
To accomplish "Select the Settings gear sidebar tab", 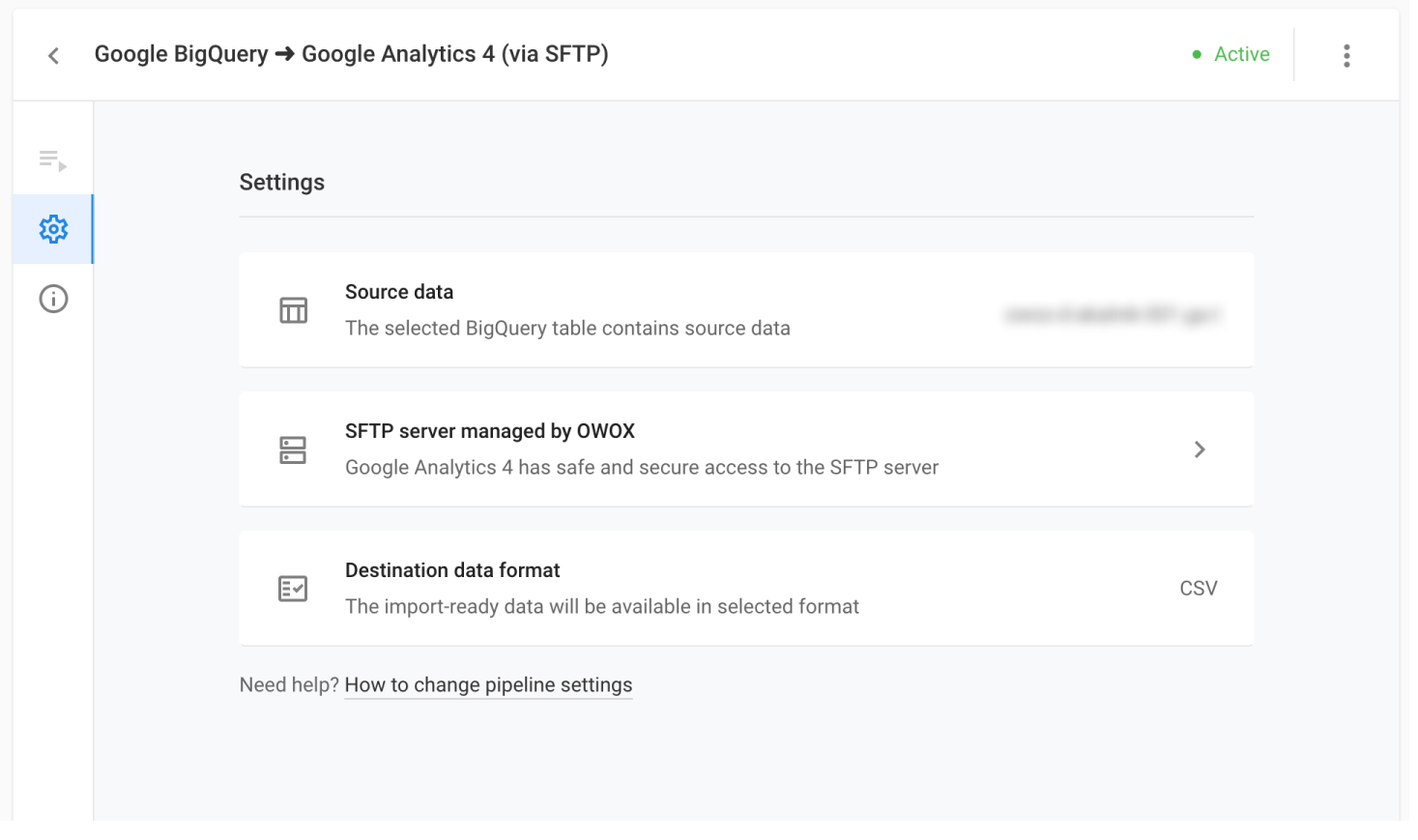I will tap(53, 229).
